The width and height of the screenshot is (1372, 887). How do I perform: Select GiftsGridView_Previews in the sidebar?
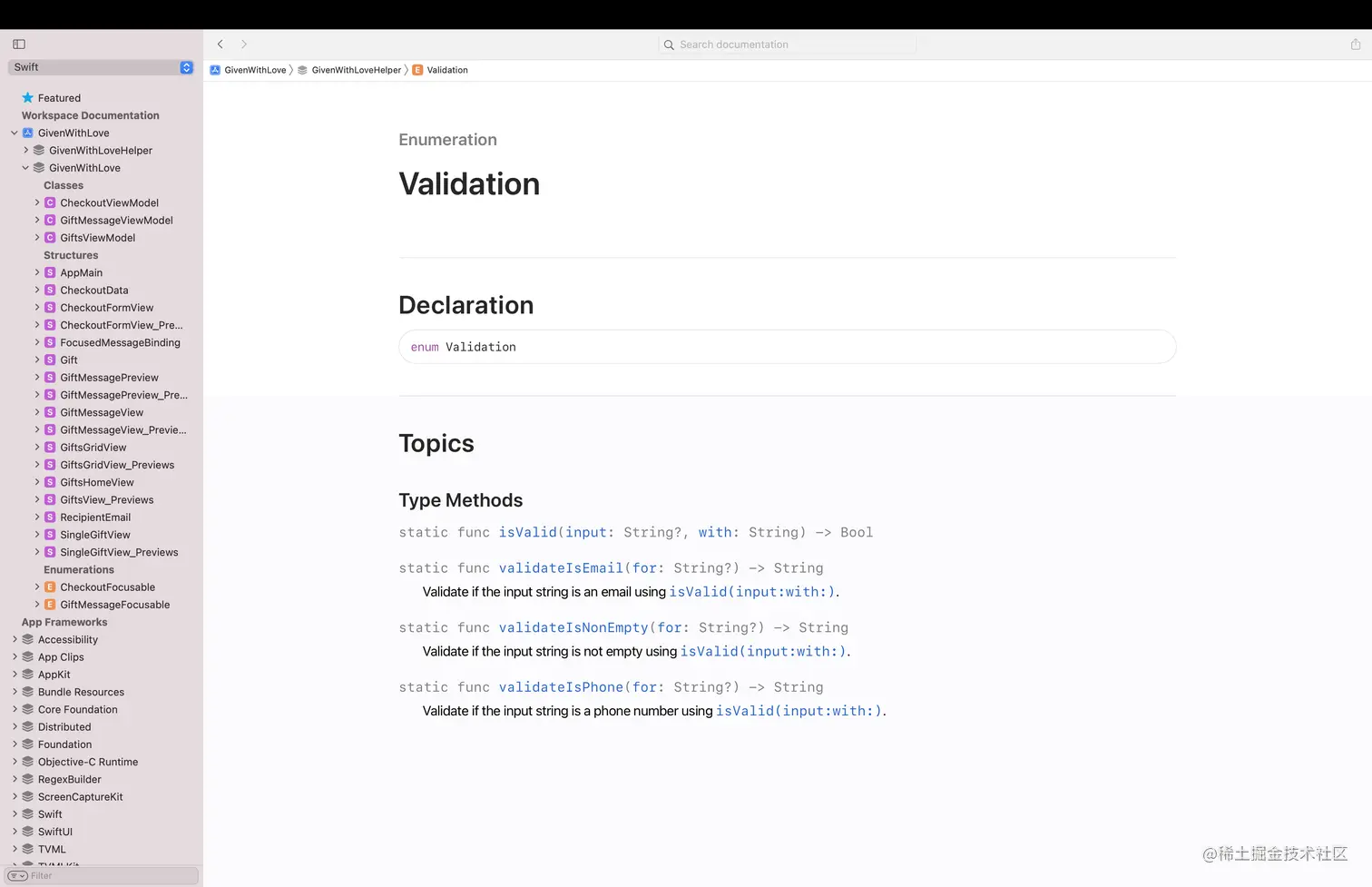point(117,466)
